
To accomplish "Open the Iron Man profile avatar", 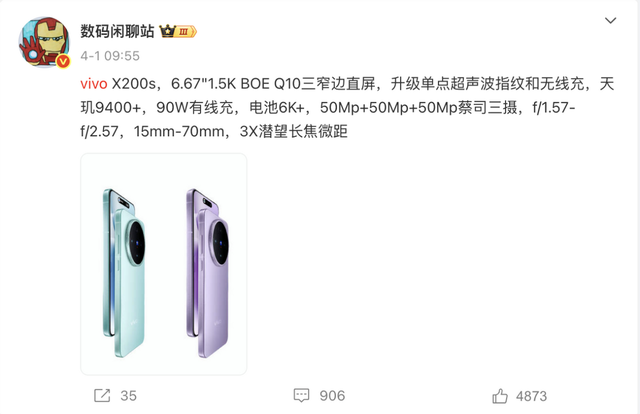I will (44, 42).
